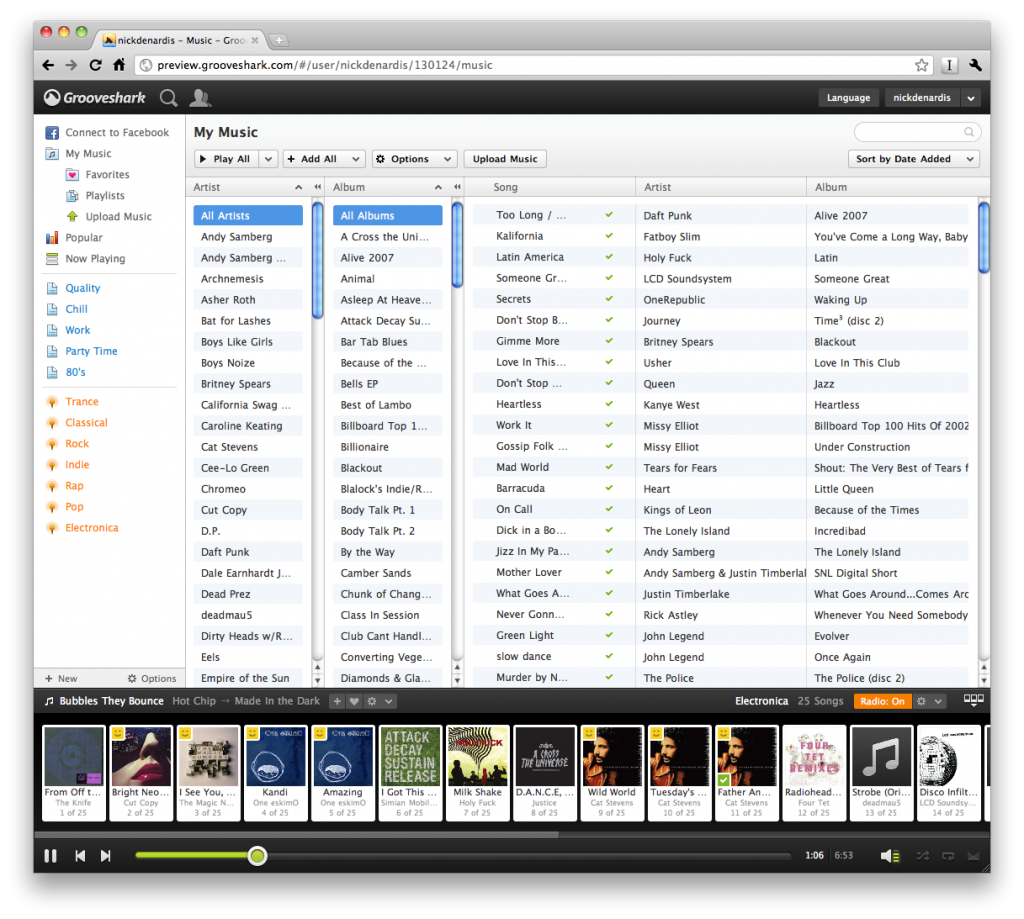1024x919 pixels.
Task: Open the Party Time playlist
Action: [x=91, y=351]
